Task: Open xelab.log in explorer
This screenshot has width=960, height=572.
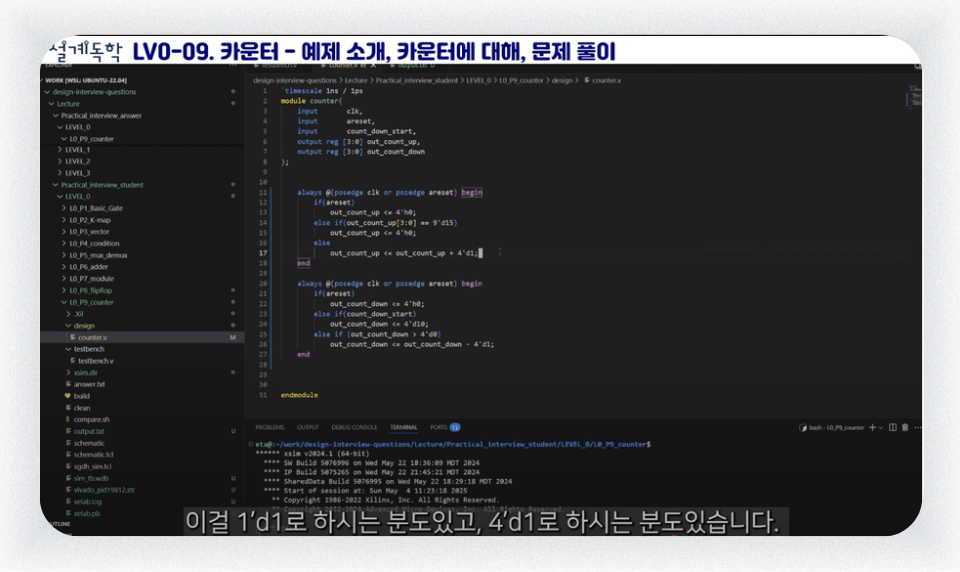Action: [x=88, y=502]
